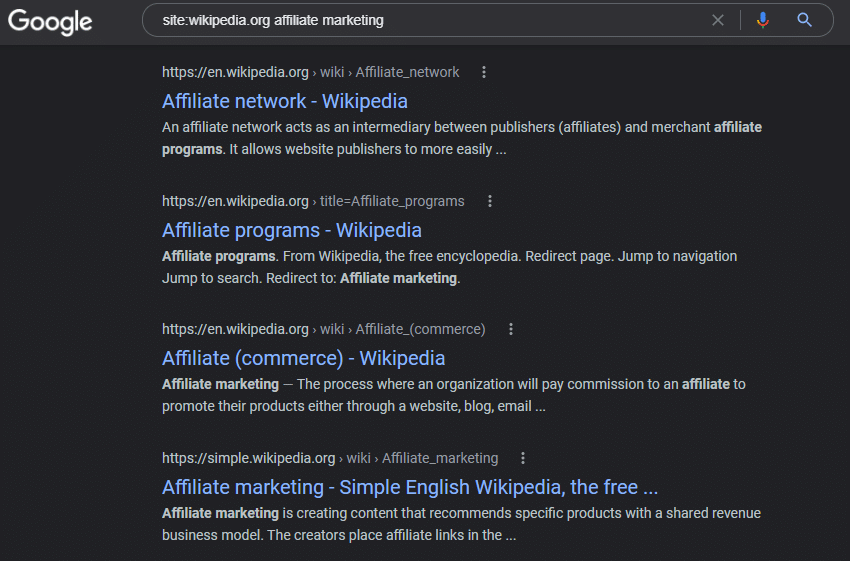
Task: Open Affiliate (commerce) - Wikipedia link
Action: (x=304, y=358)
